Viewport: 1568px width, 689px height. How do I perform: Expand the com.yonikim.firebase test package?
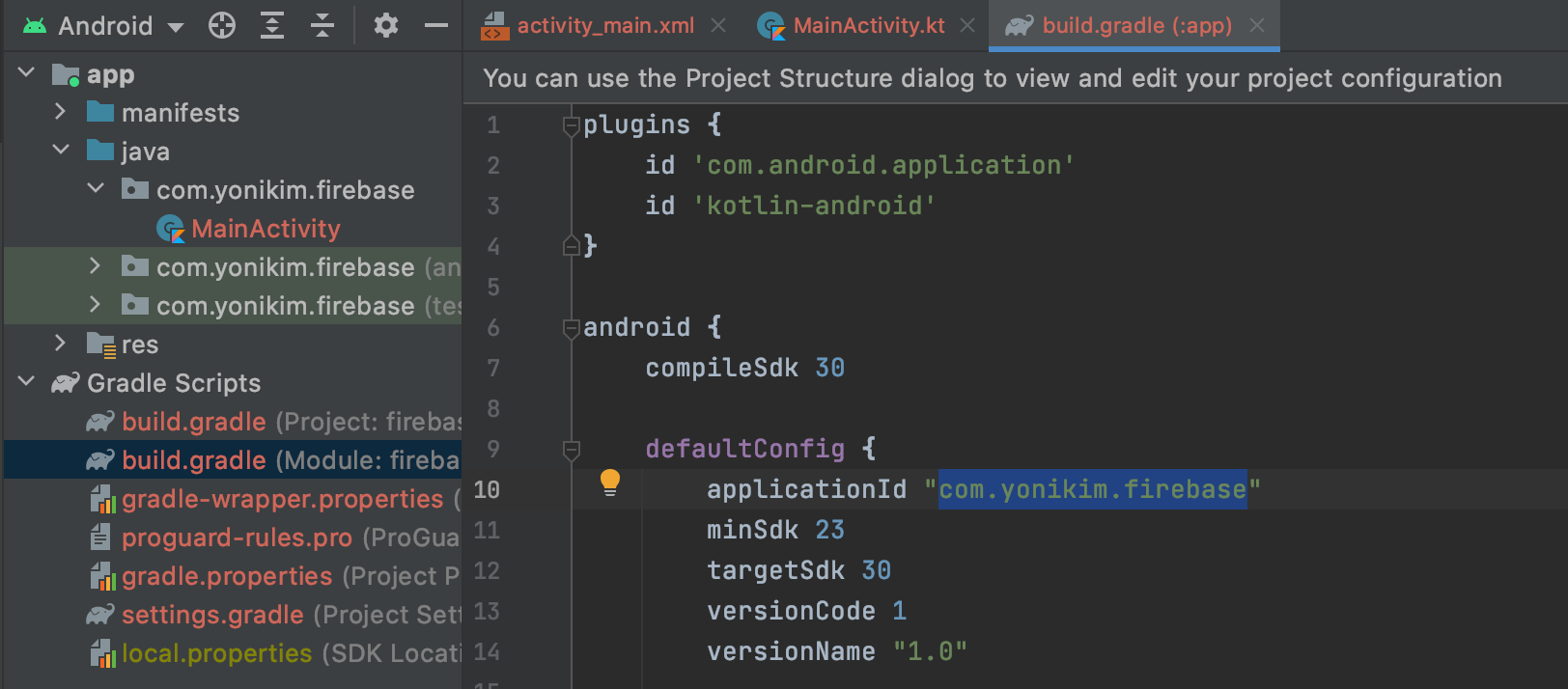(95, 305)
